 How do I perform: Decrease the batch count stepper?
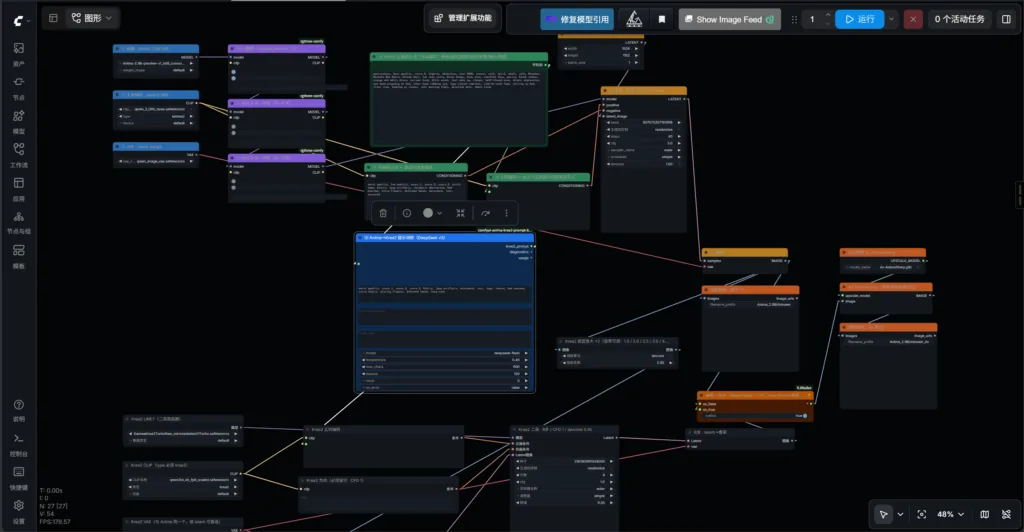tap(828, 23)
